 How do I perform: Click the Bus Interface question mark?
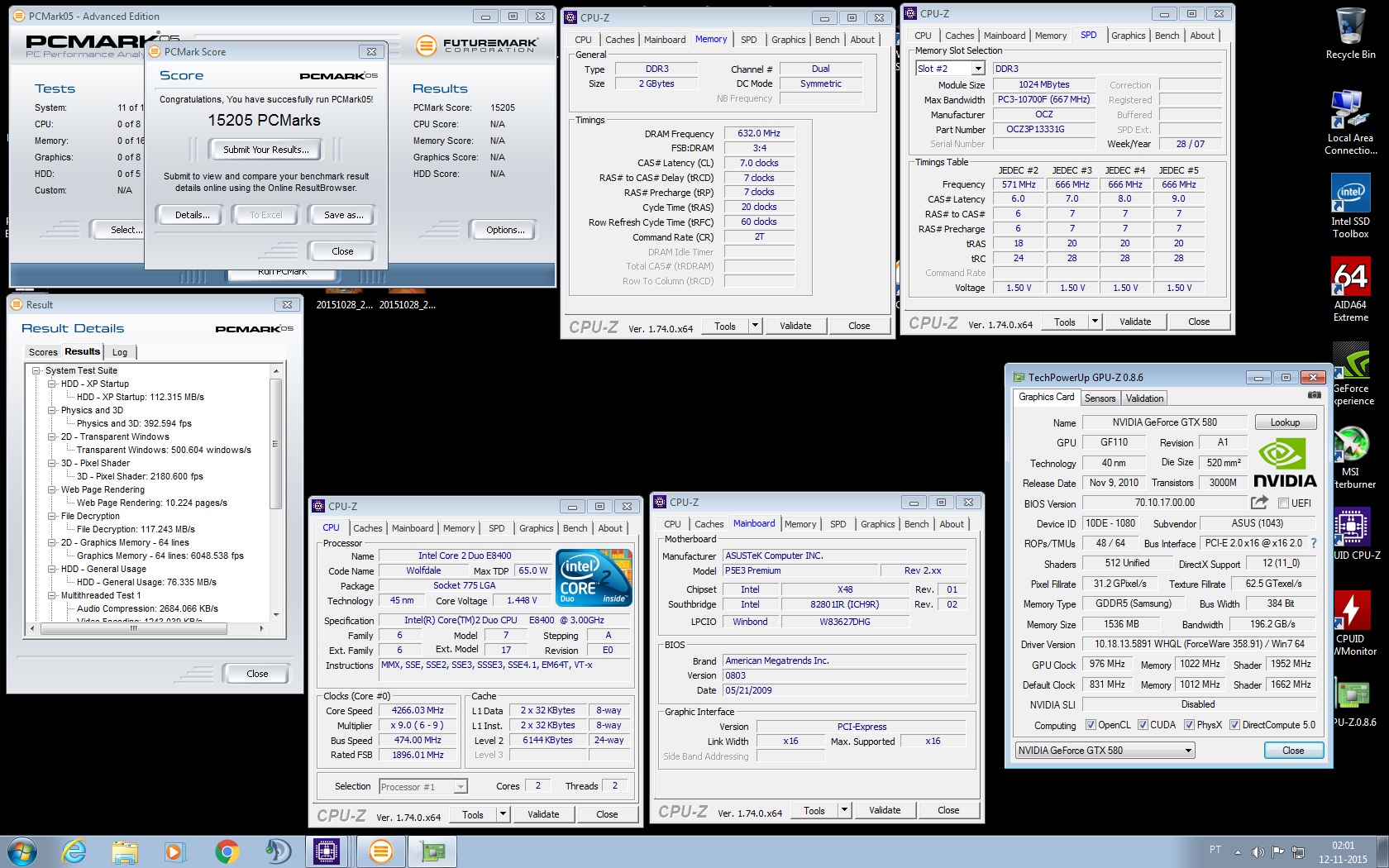[x=1314, y=543]
